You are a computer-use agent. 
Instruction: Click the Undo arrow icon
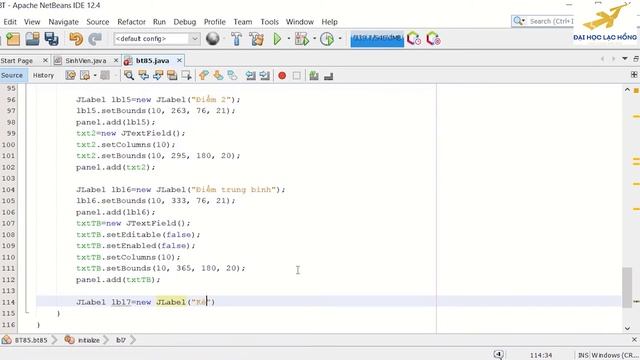(76, 39)
